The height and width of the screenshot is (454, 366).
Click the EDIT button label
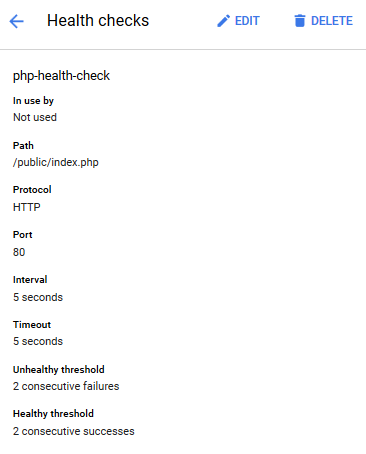pyautogui.click(x=247, y=21)
